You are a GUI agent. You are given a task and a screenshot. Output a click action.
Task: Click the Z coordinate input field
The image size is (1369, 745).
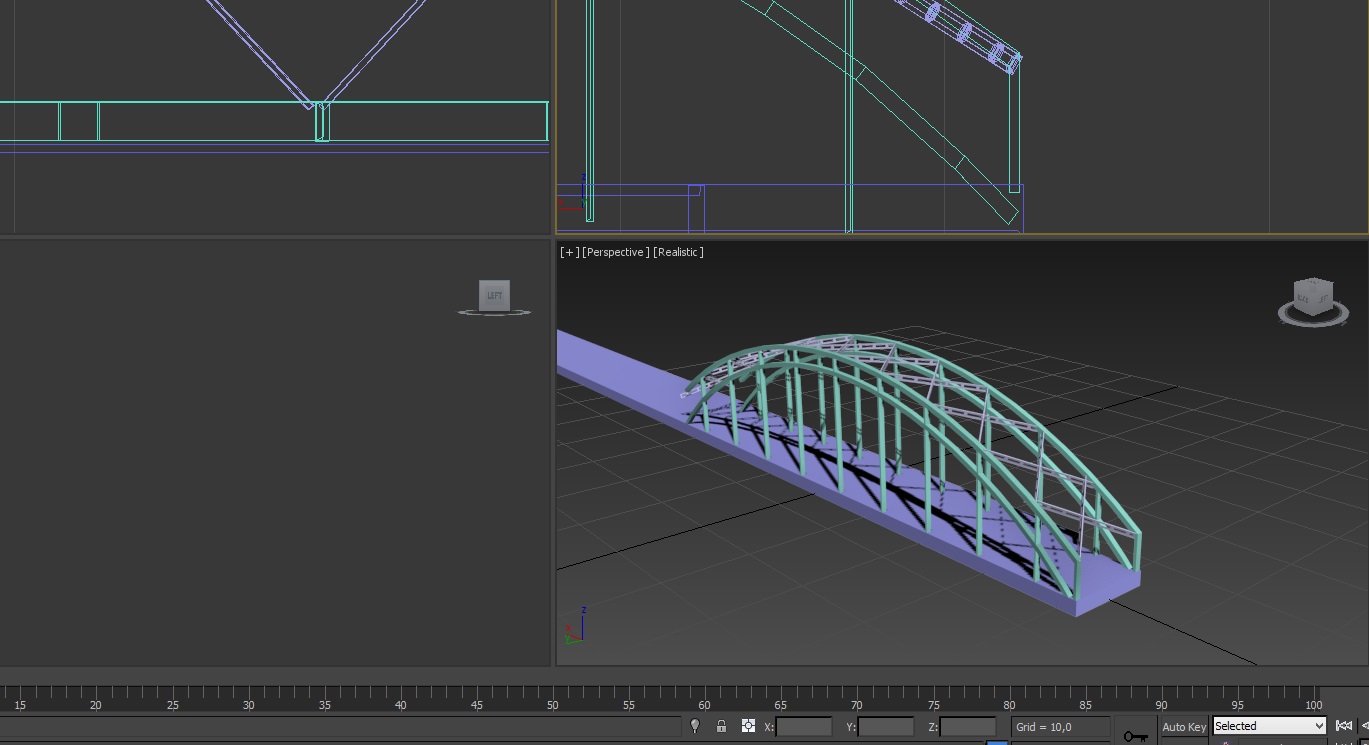[x=967, y=727]
